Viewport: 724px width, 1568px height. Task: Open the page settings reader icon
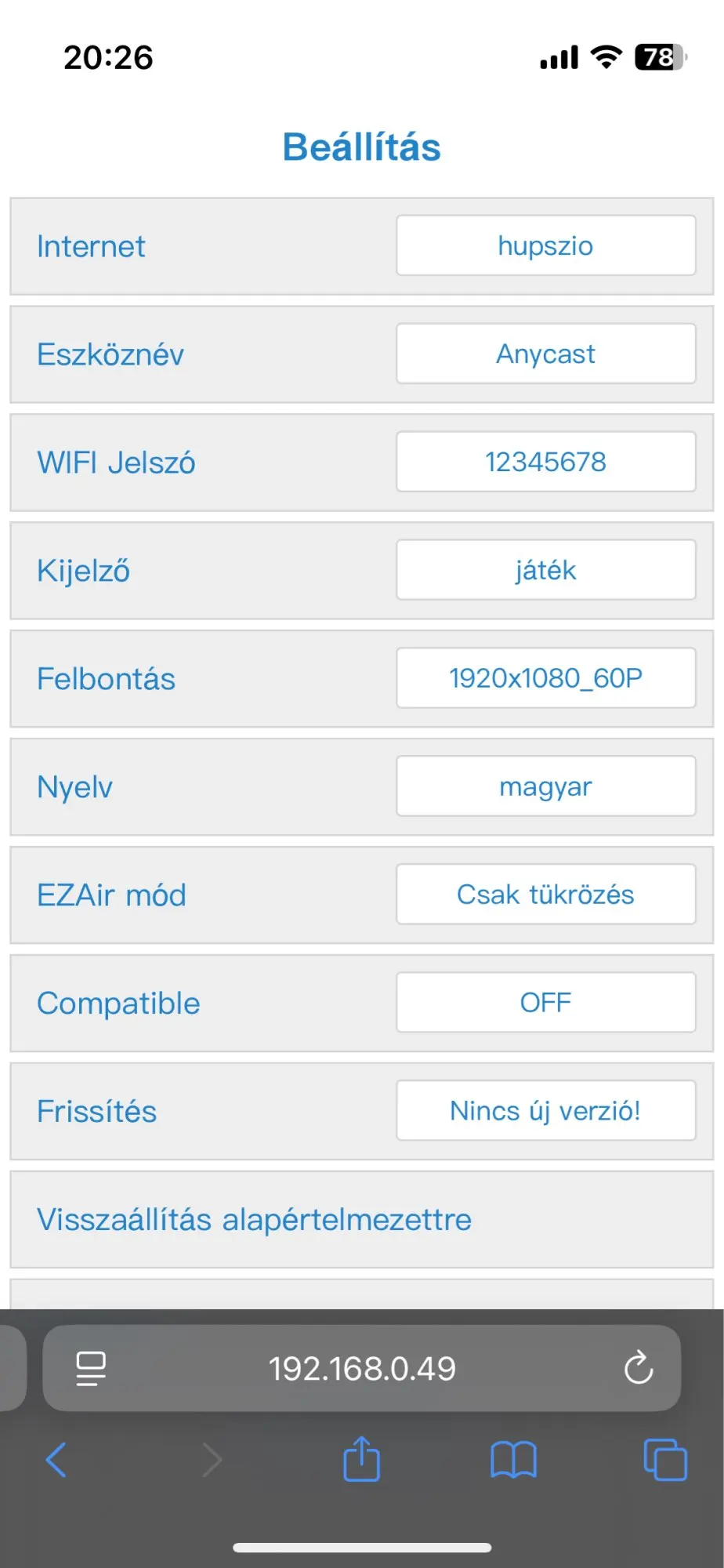(x=91, y=1369)
